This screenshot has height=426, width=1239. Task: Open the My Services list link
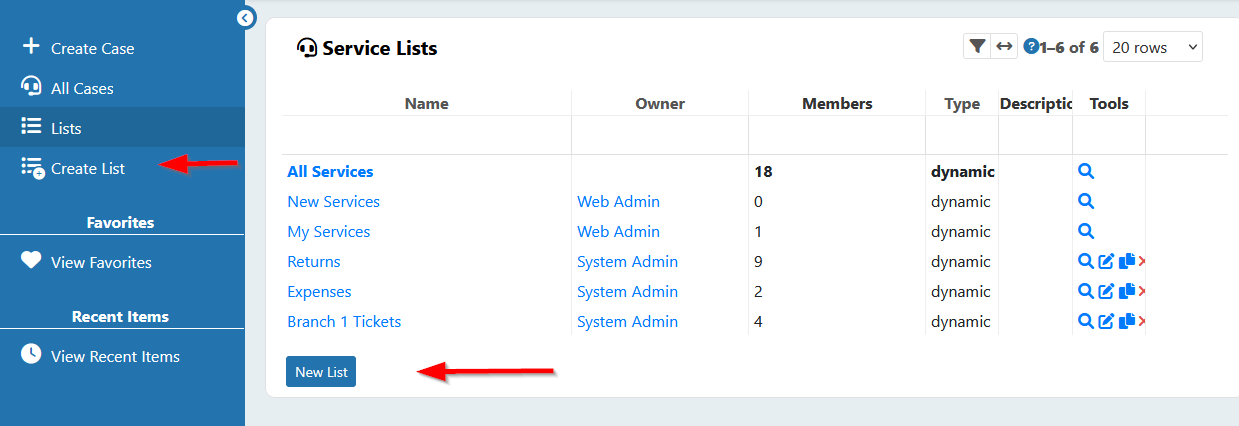click(x=328, y=232)
